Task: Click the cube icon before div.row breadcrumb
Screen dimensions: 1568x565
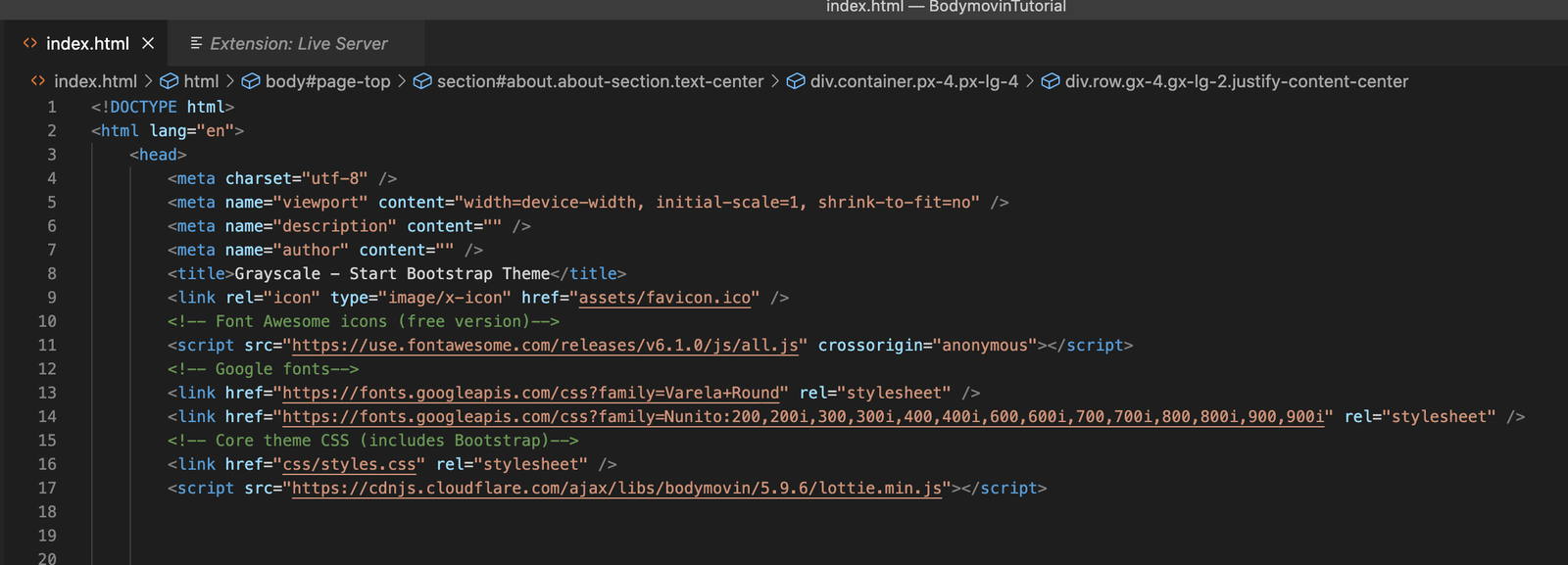Action: tap(1051, 81)
